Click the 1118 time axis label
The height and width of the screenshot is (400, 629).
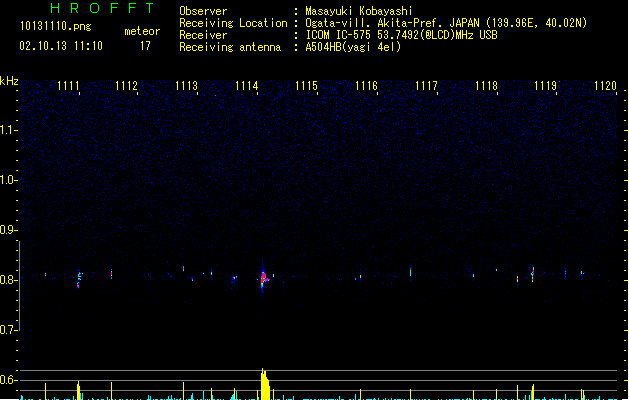[486, 86]
